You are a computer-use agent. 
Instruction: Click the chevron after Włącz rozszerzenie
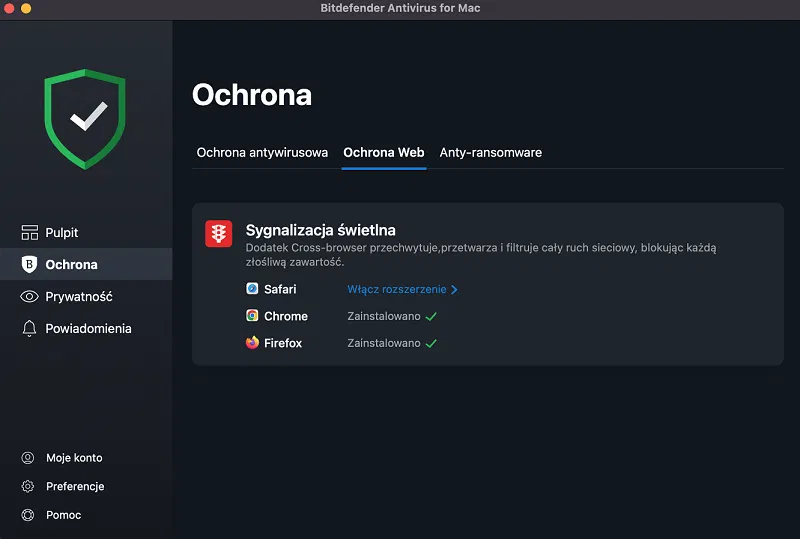coord(454,289)
